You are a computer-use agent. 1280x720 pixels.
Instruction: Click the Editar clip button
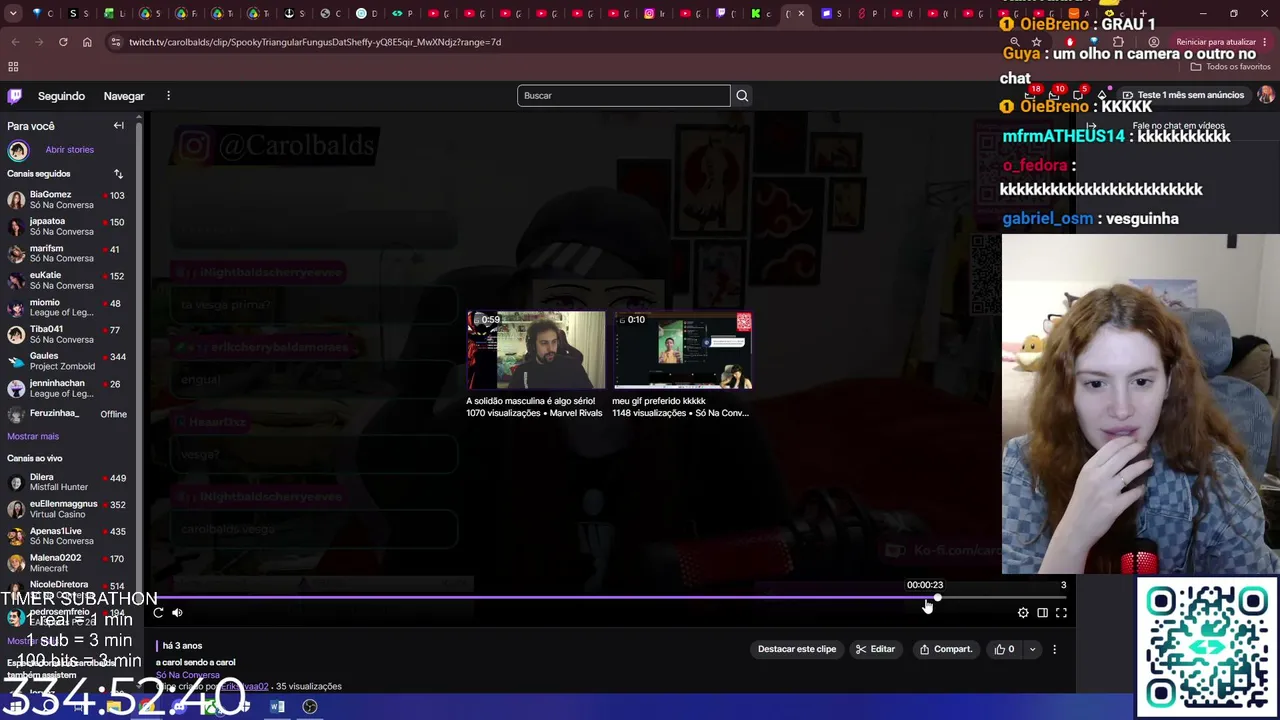point(875,649)
